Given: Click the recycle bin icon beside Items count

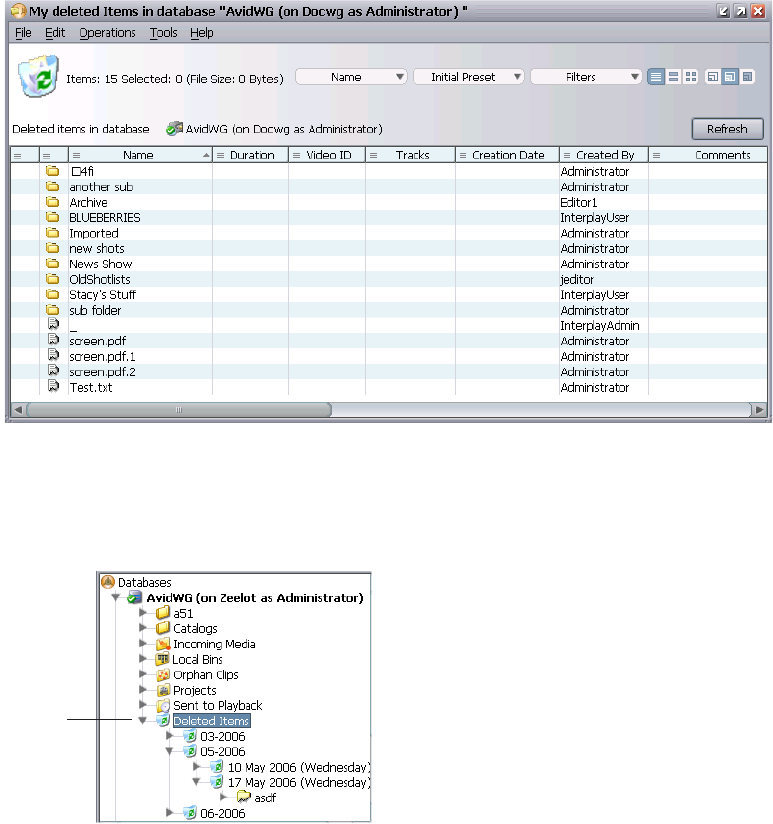Looking at the screenshot, I should pyautogui.click(x=38, y=77).
